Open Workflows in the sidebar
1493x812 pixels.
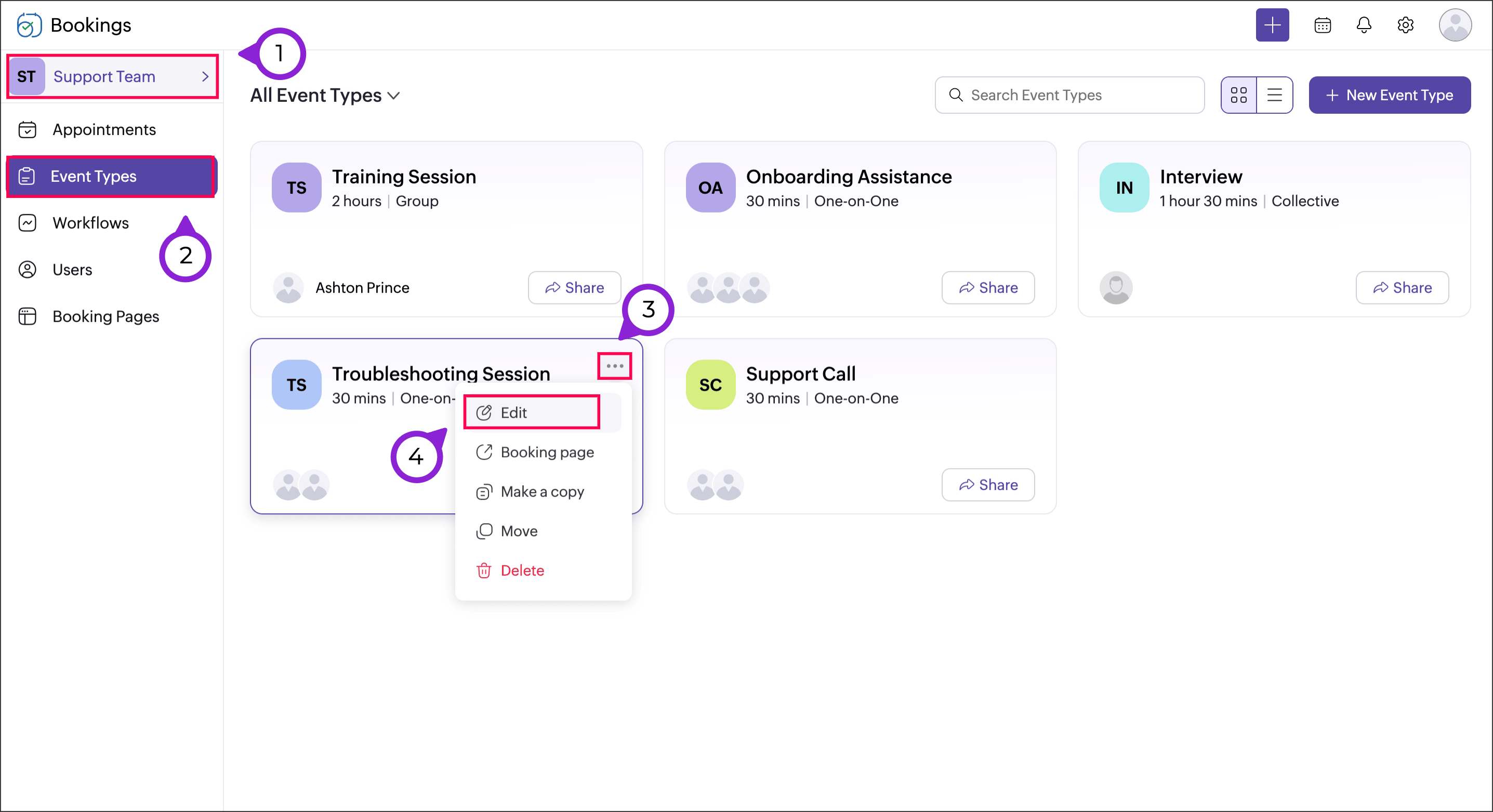click(x=90, y=222)
